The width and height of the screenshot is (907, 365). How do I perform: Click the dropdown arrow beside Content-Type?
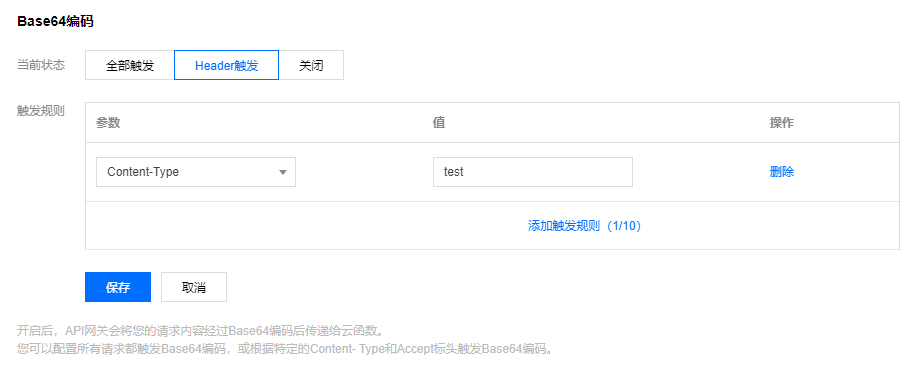(283, 172)
